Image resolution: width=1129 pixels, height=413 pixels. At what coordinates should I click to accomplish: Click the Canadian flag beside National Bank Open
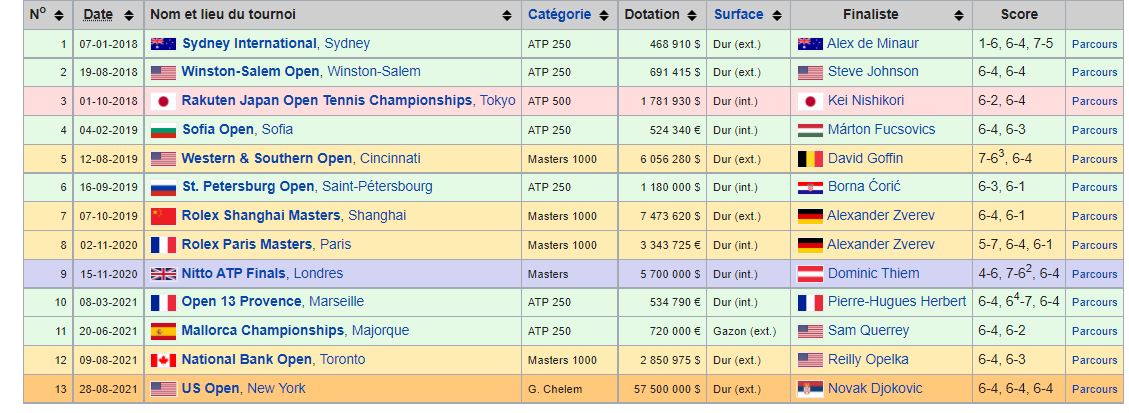[x=163, y=360]
